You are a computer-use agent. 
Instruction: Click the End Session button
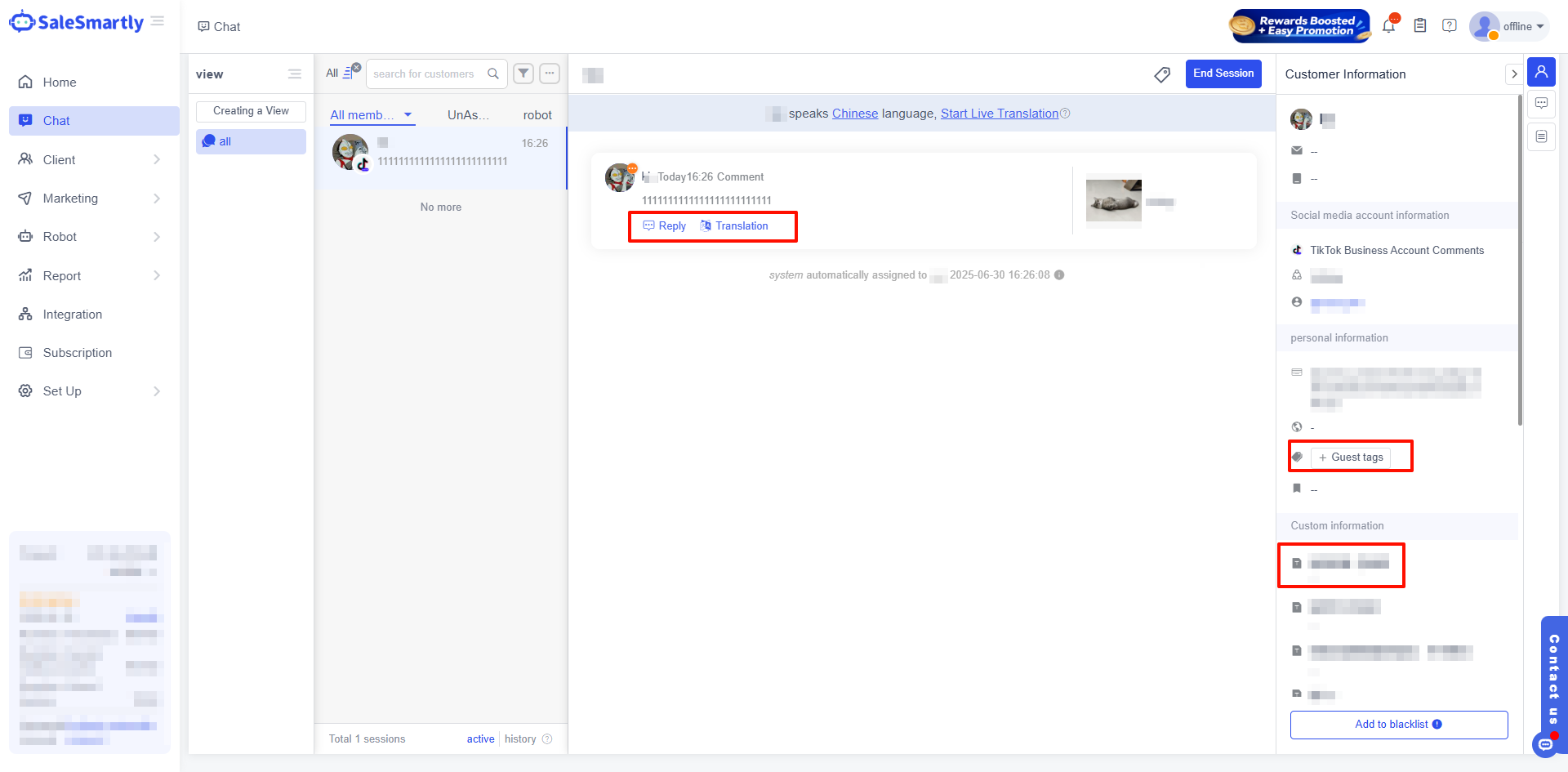(1223, 74)
